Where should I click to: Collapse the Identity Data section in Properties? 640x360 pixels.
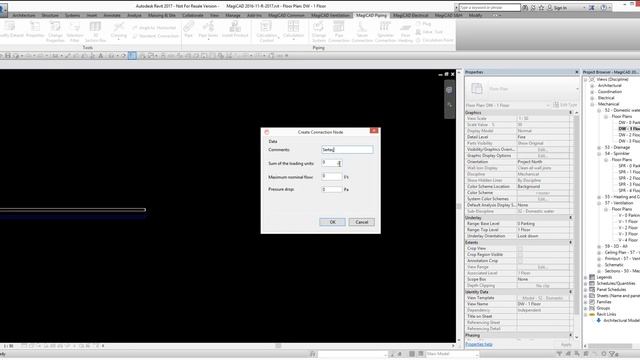click(x=571, y=292)
